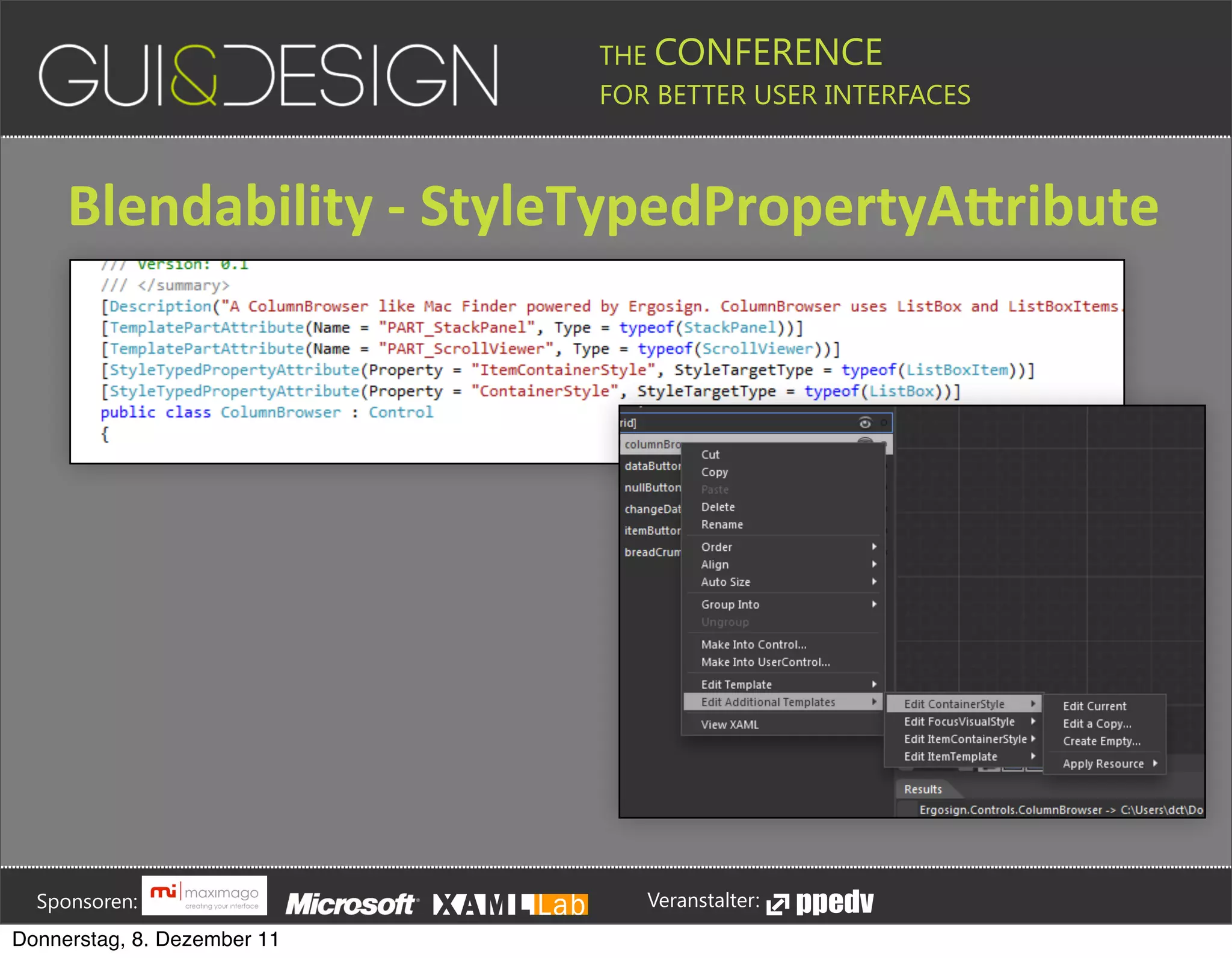The image size is (1232, 958).
Task: Select the columnBrowser tree row
Action: point(652,444)
